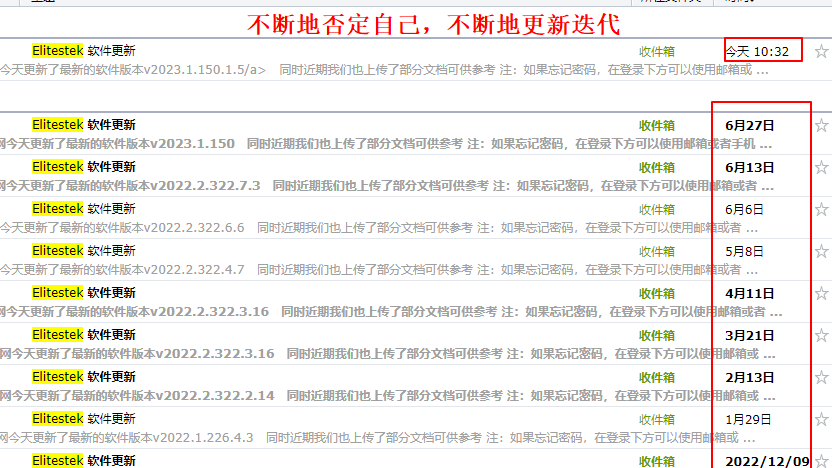This screenshot has width=832, height=468.
Task: Click the 1月29日 date
Action: (x=748, y=419)
